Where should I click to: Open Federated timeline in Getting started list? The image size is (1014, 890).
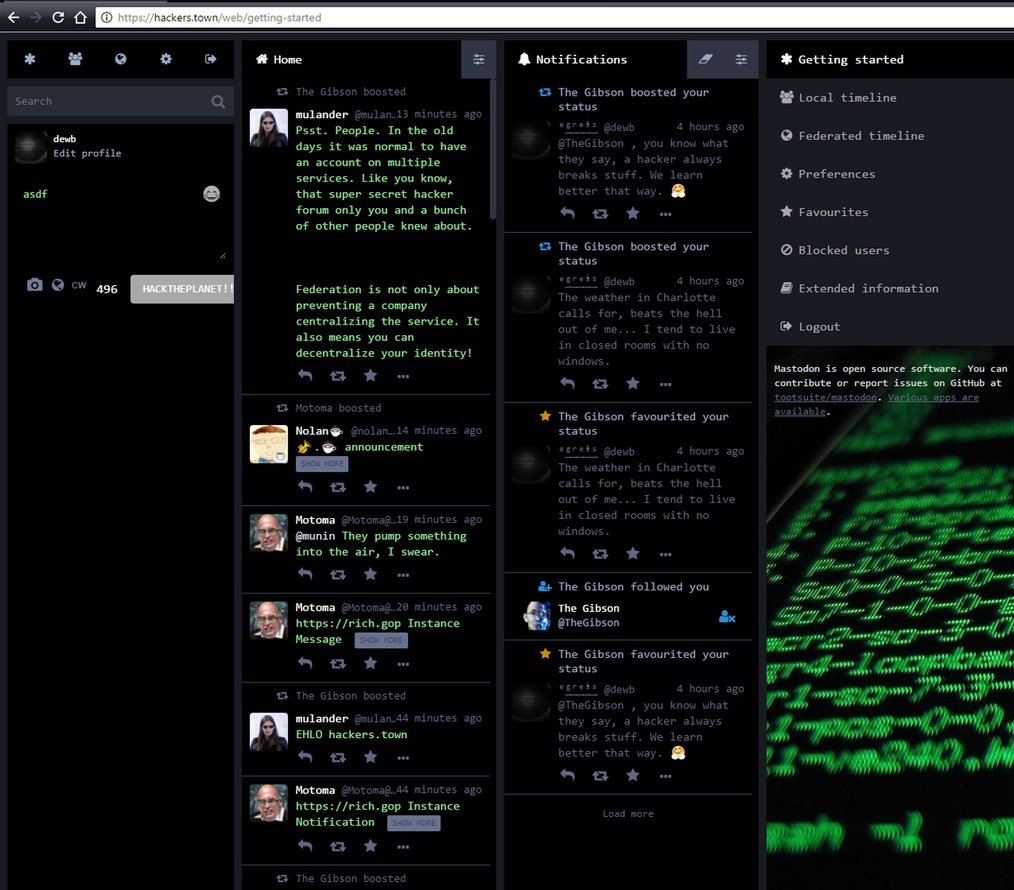[890, 136]
